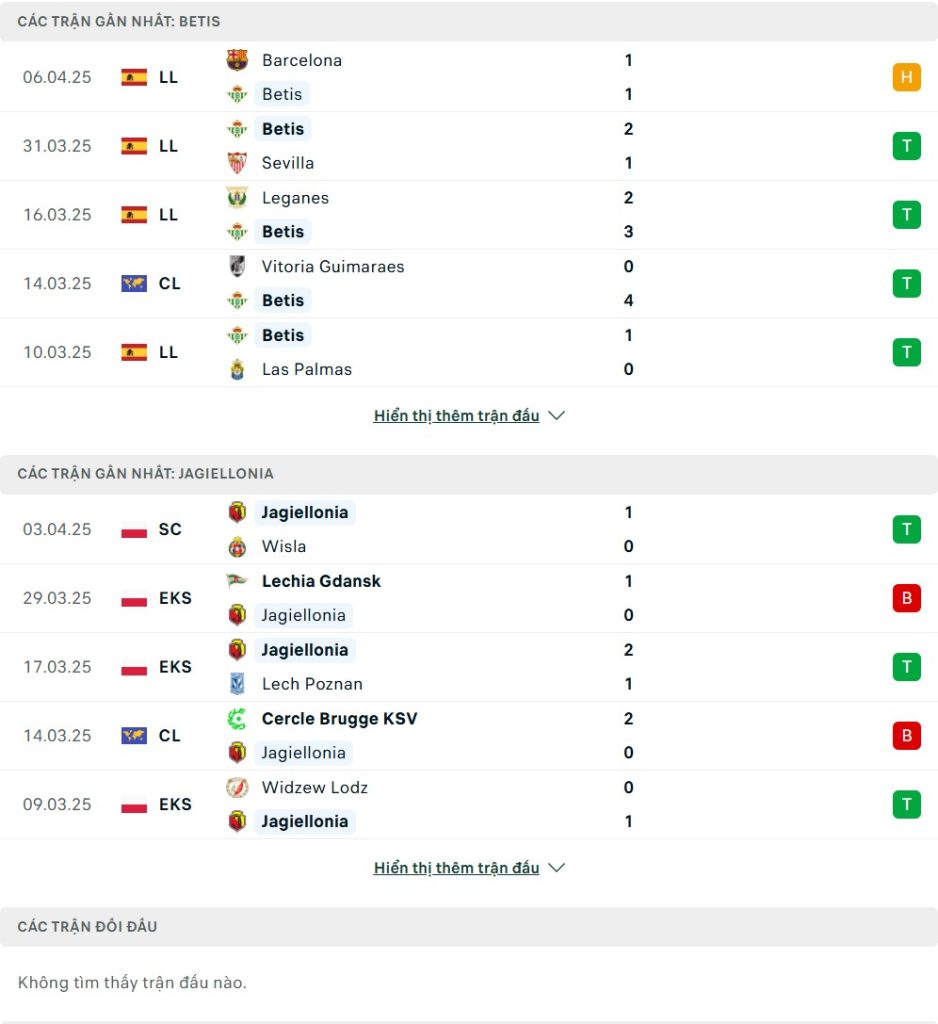Image resolution: width=938 pixels, height=1024 pixels.
Task: Click red B badge for Cercle Brugge match
Action: 907,735
